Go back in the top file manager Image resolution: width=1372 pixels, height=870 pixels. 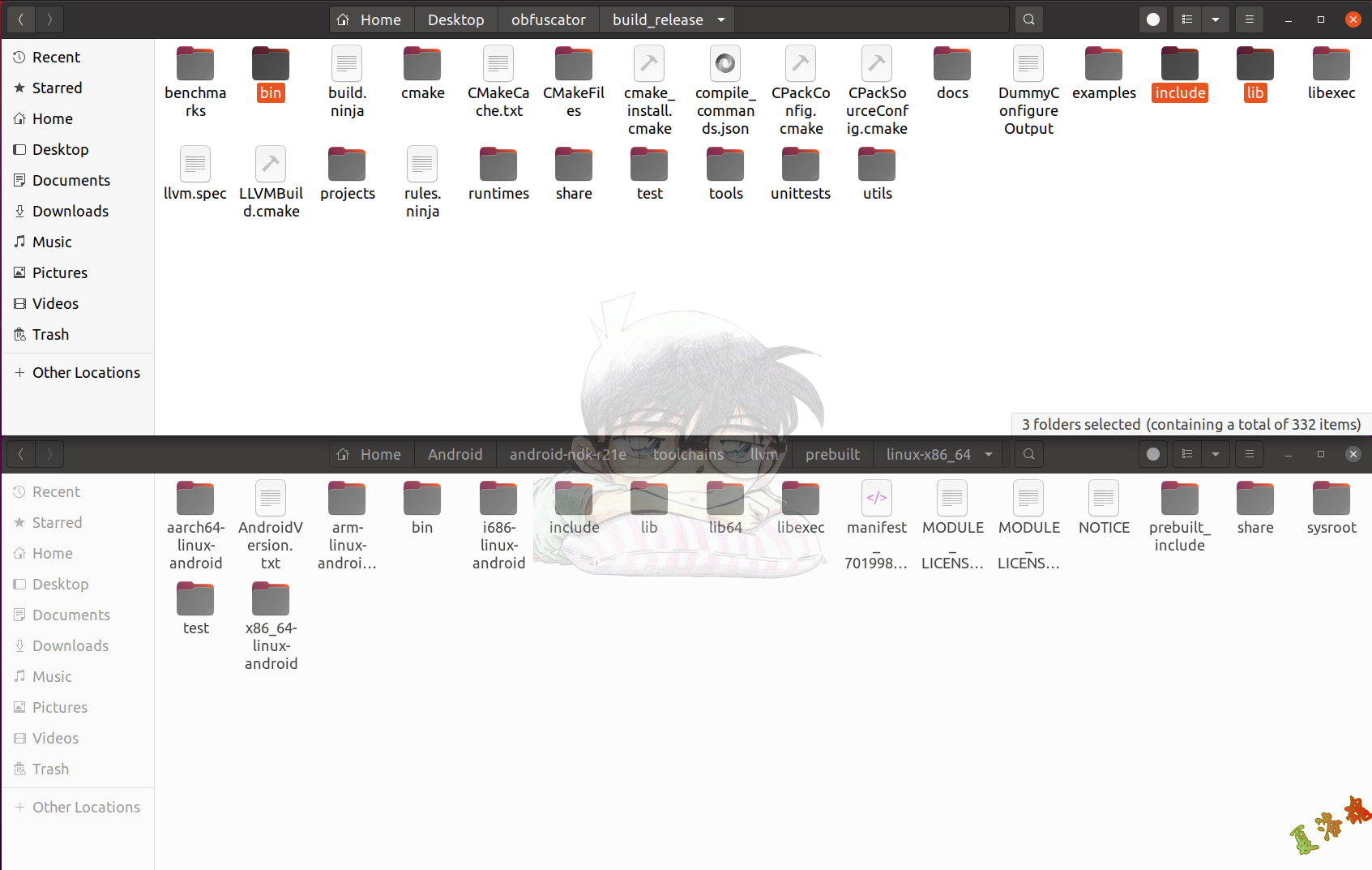(21, 19)
